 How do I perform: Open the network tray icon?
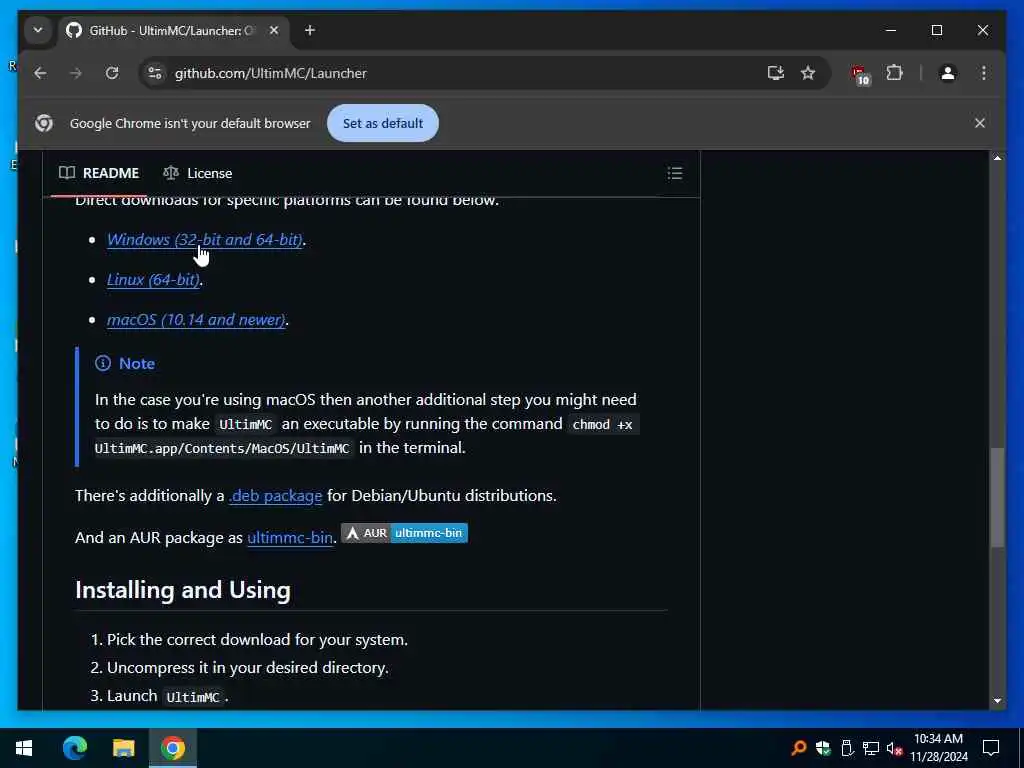tap(871, 748)
